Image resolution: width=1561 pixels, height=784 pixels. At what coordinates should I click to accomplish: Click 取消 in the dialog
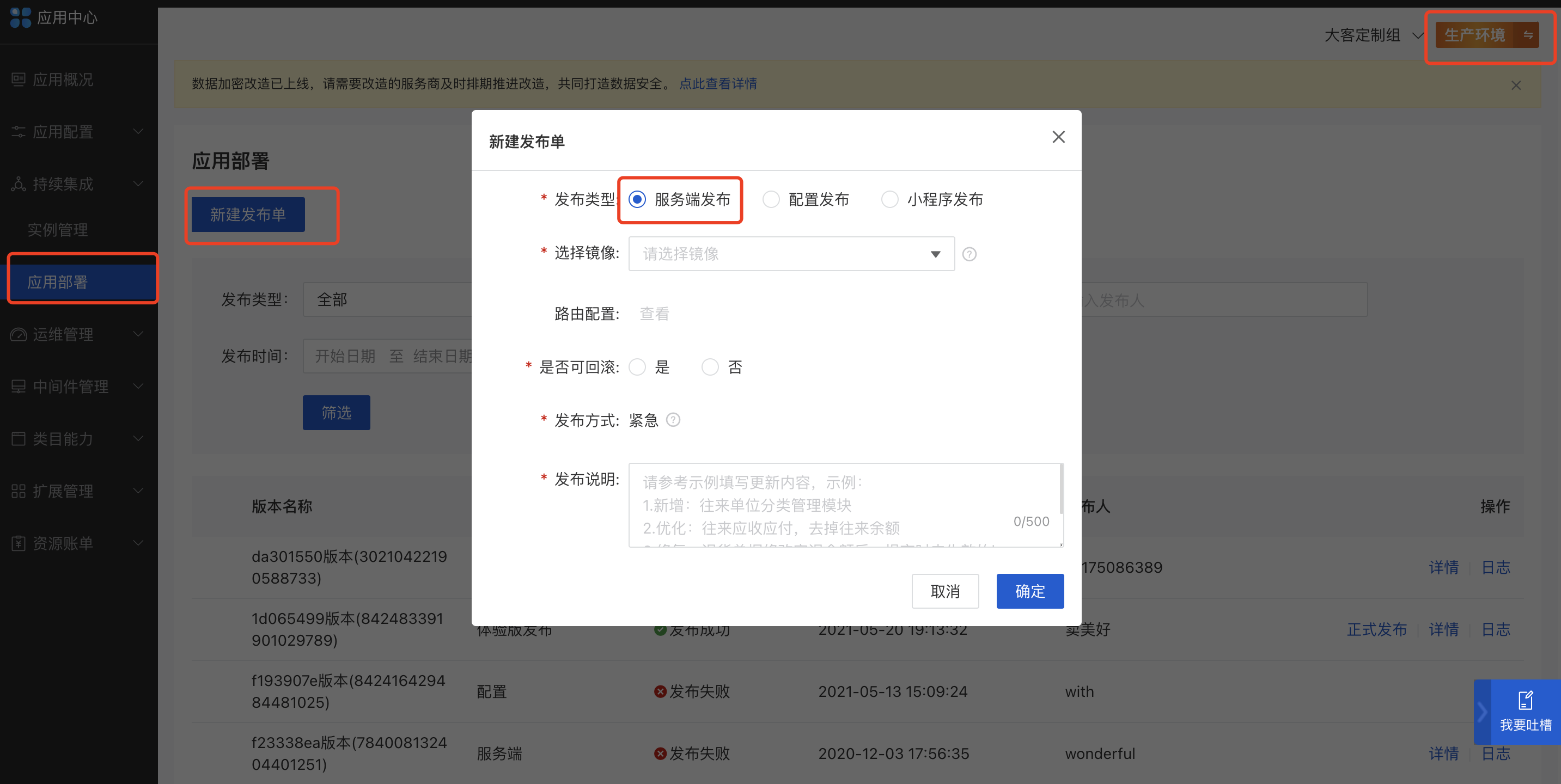tap(945, 591)
